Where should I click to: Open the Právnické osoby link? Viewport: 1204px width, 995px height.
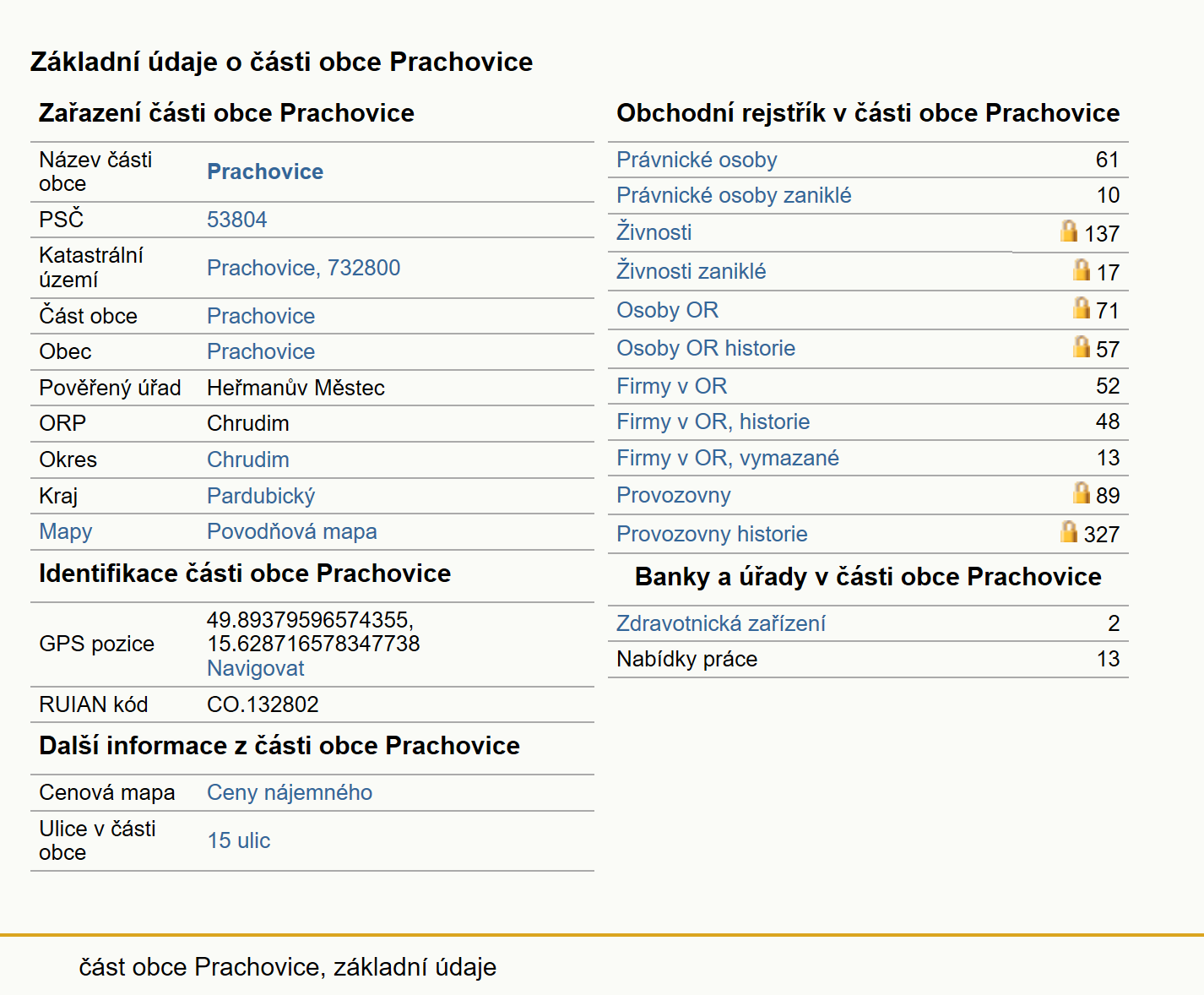[697, 160]
